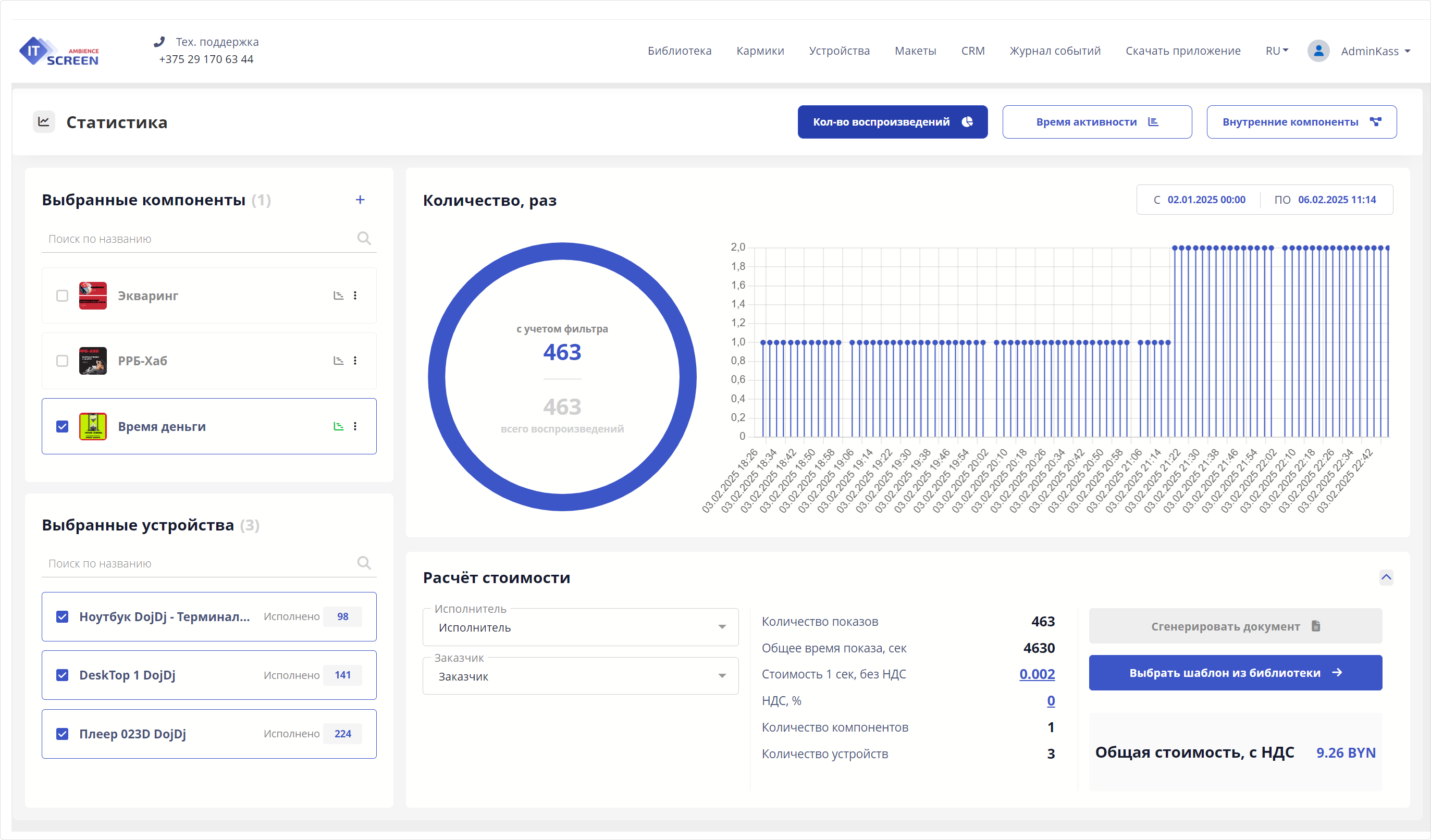Click the components search magnifier icon

364,239
